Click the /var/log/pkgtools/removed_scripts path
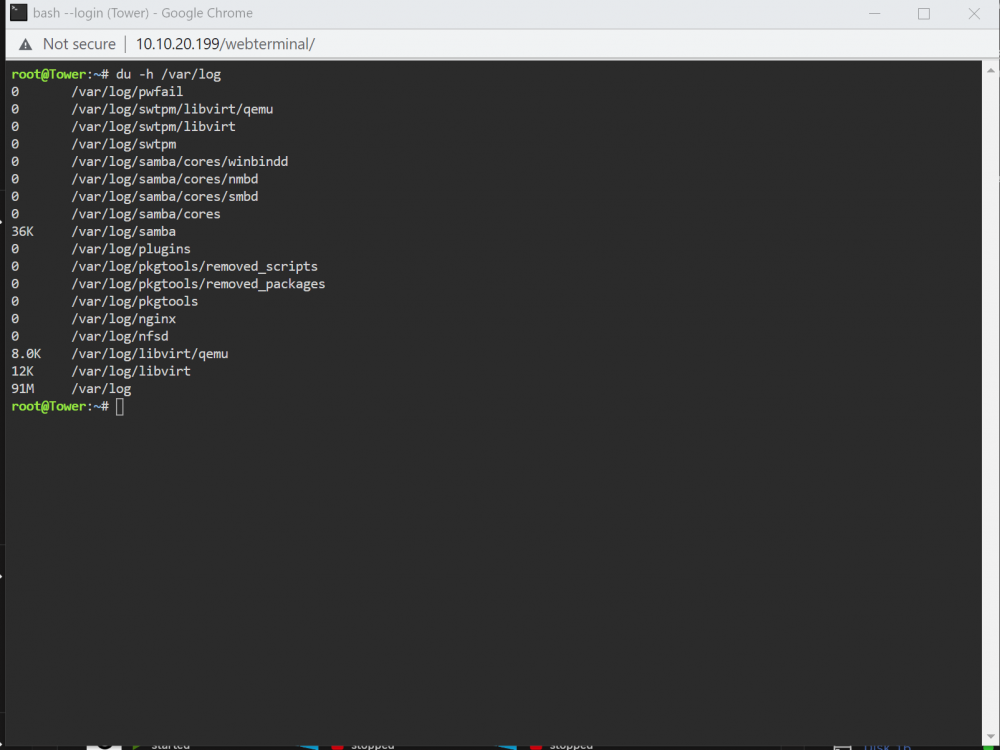This screenshot has height=750, width=1000. (x=195, y=266)
